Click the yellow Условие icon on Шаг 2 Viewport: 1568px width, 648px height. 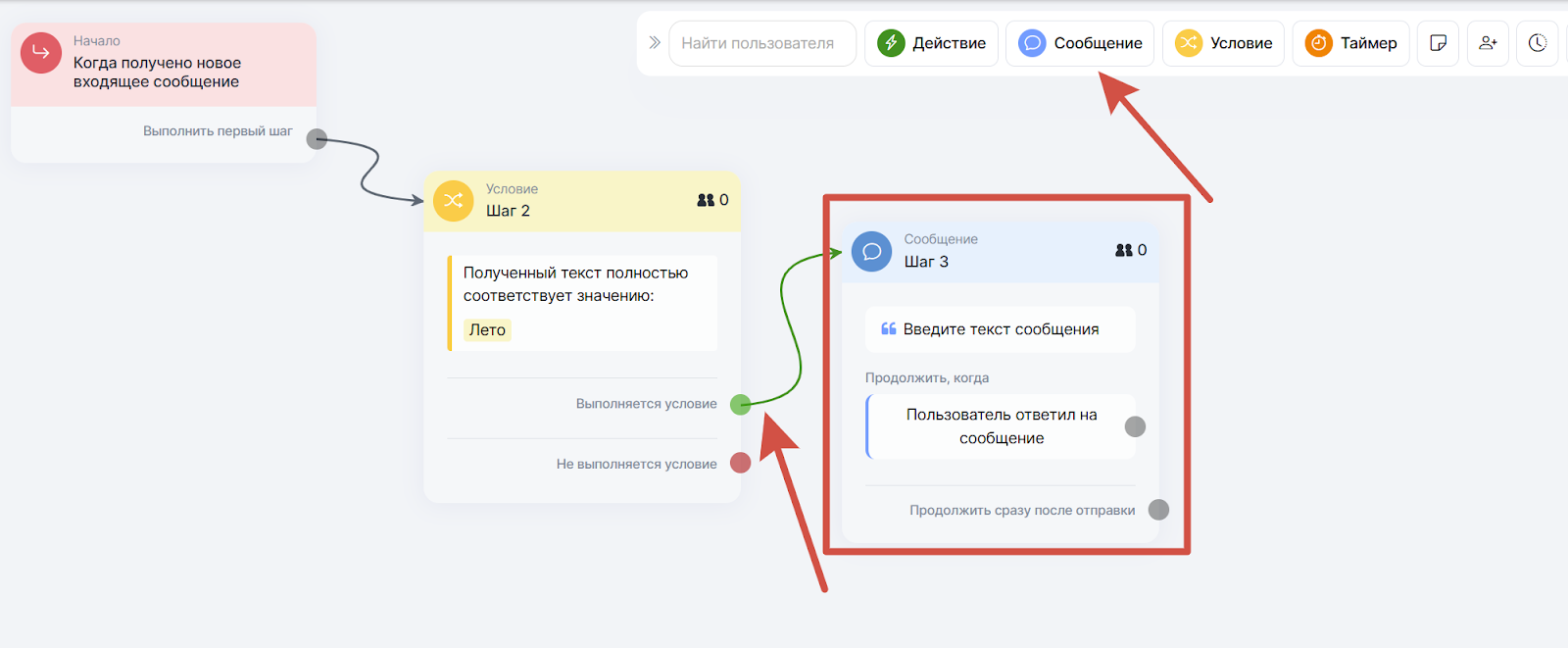[454, 201]
